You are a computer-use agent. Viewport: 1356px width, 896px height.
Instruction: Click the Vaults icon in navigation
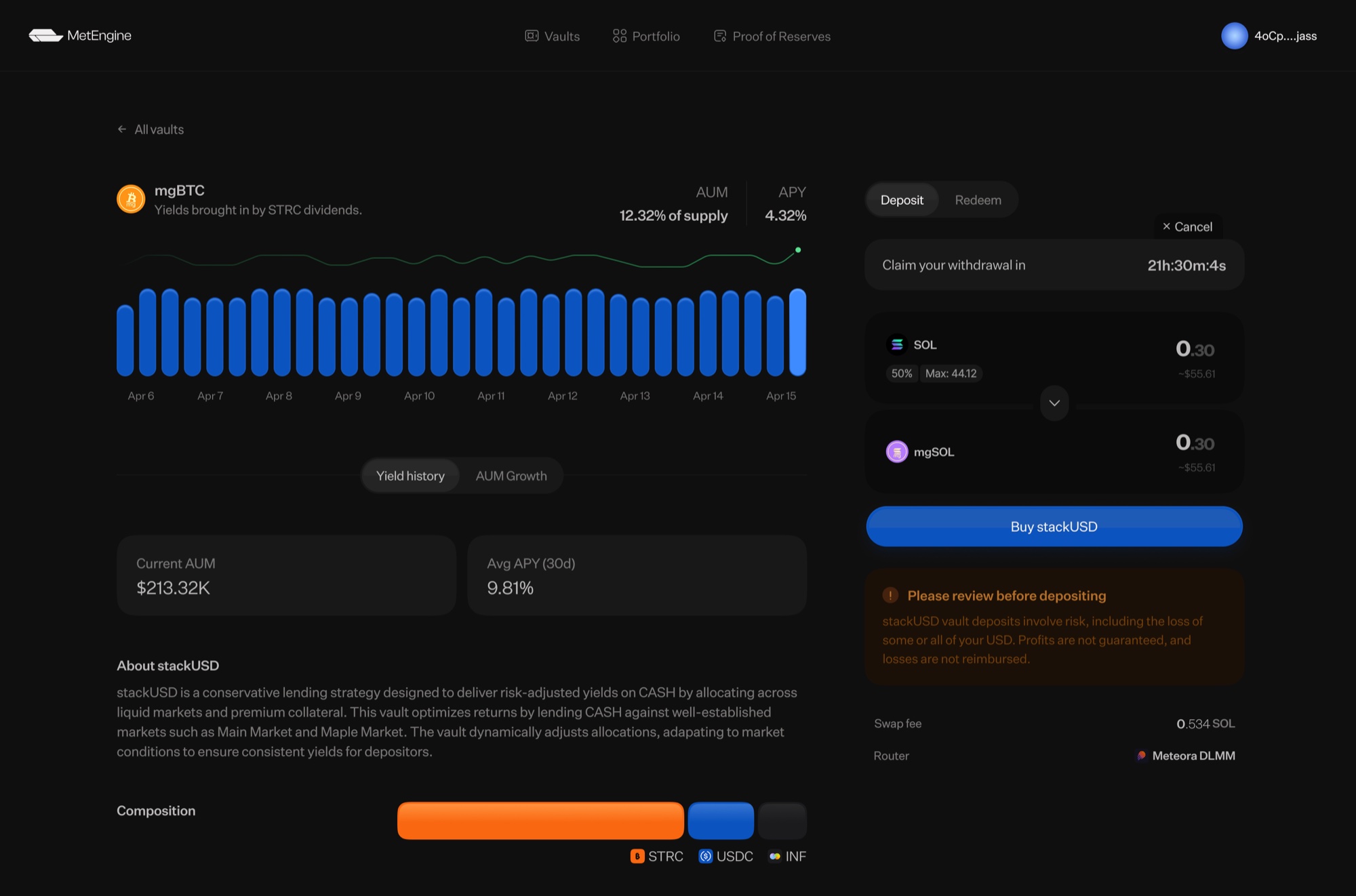pyautogui.click(x=532, y=36)
